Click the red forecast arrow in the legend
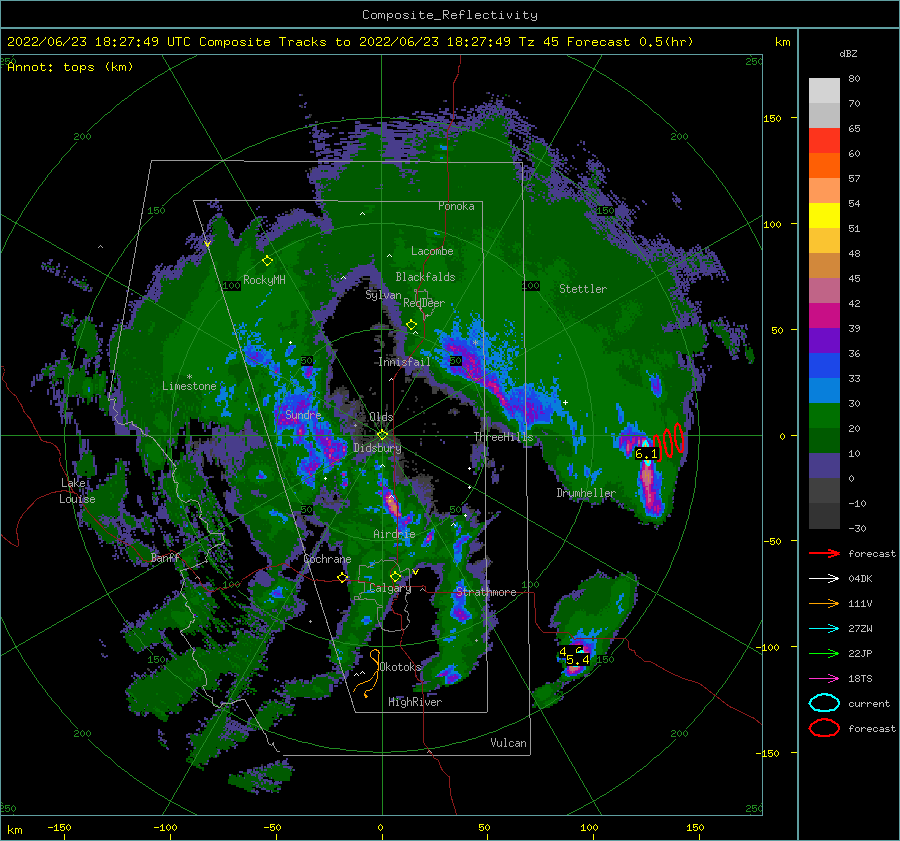 tap(824, 553)
